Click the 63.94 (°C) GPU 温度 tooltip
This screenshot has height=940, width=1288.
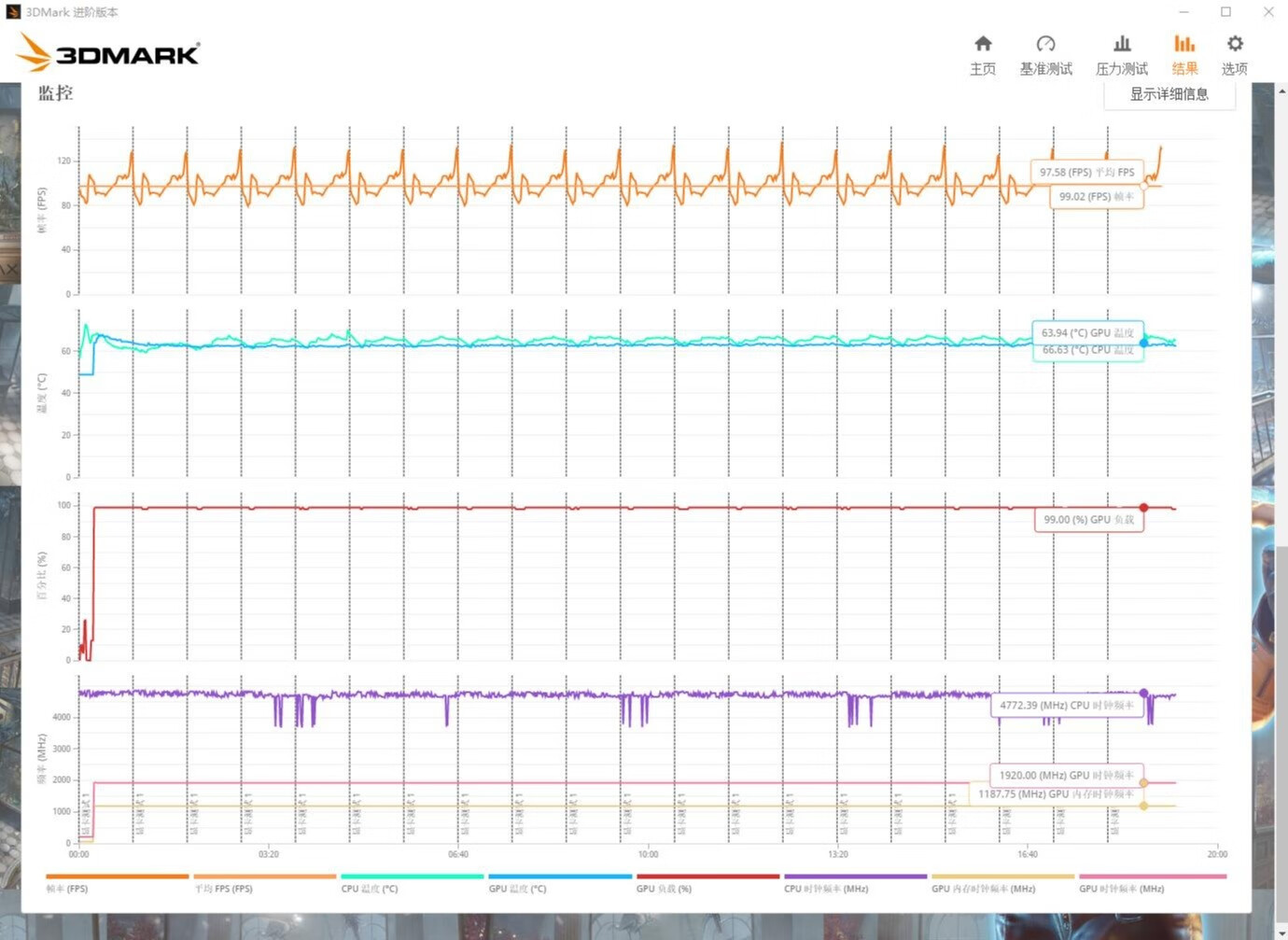point(1087,332)
